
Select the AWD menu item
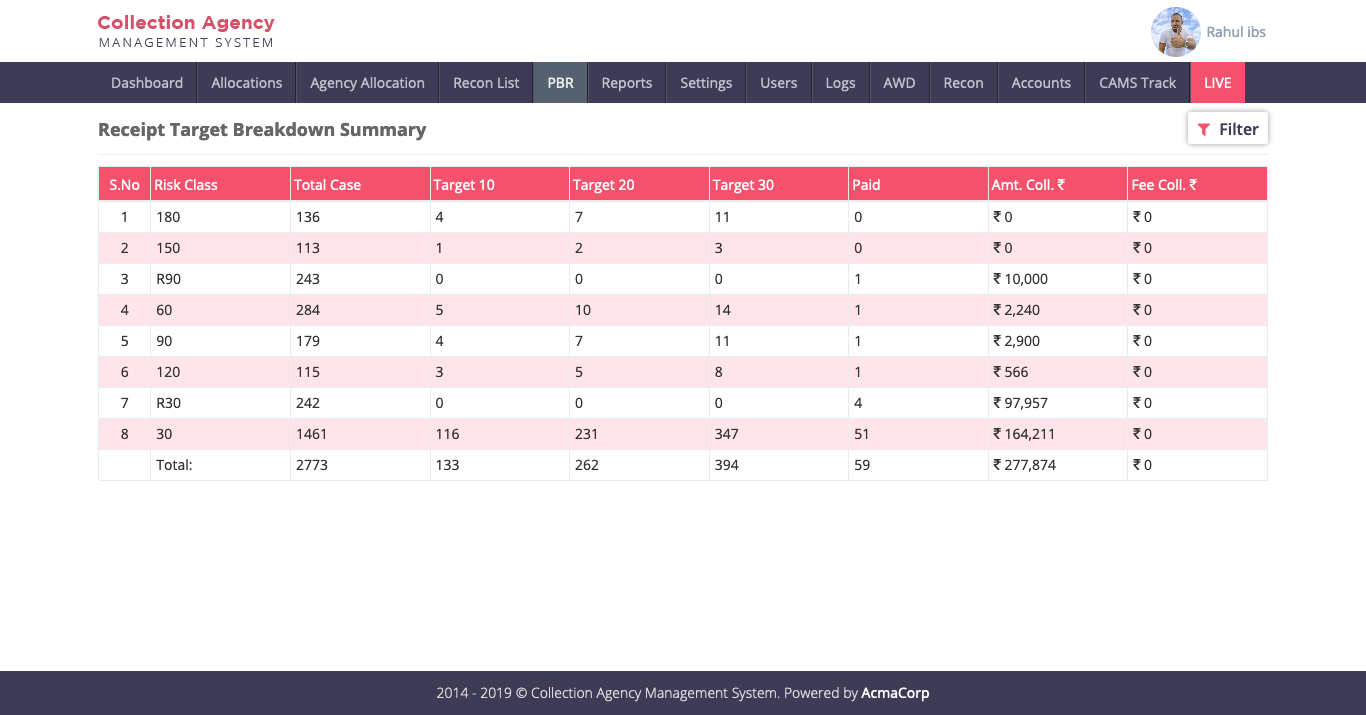pos(899,83)
